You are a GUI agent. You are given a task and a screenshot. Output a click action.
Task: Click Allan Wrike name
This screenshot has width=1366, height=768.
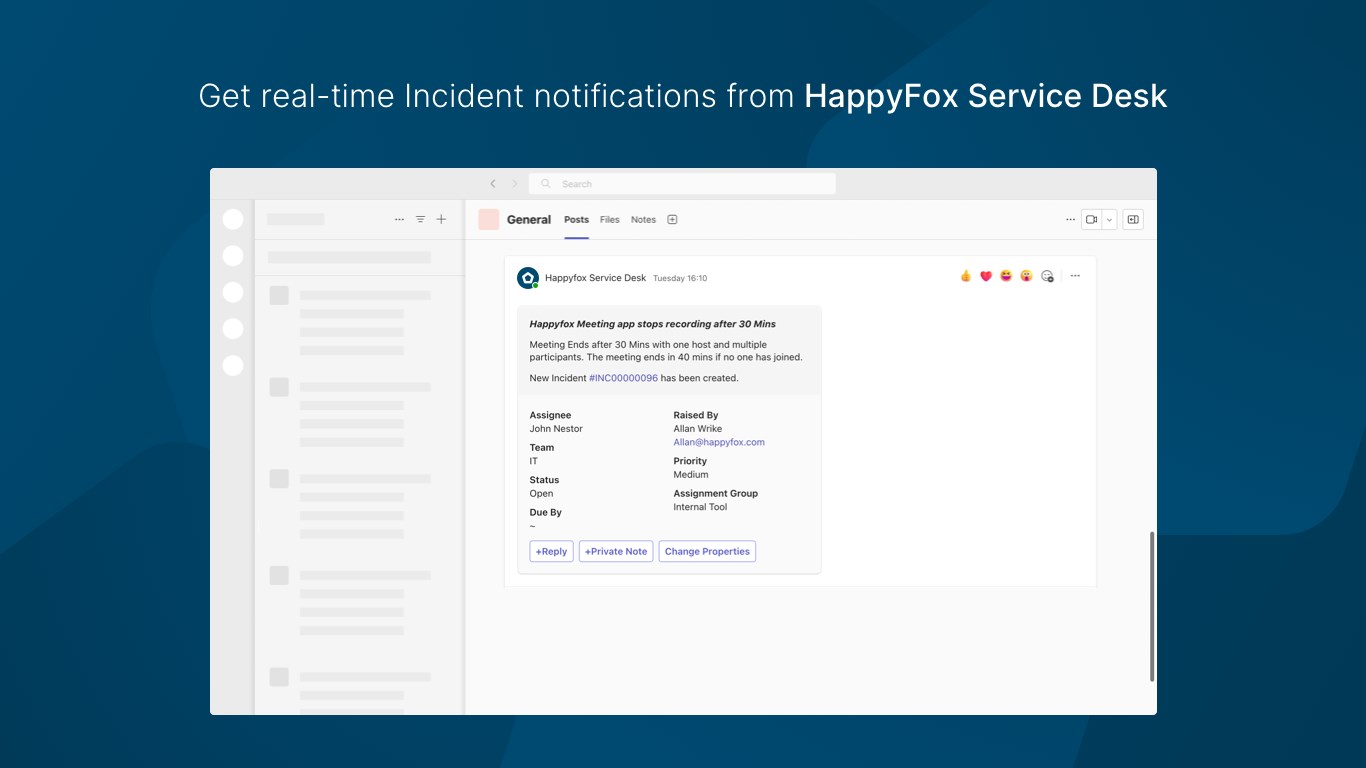pos(697,429)
